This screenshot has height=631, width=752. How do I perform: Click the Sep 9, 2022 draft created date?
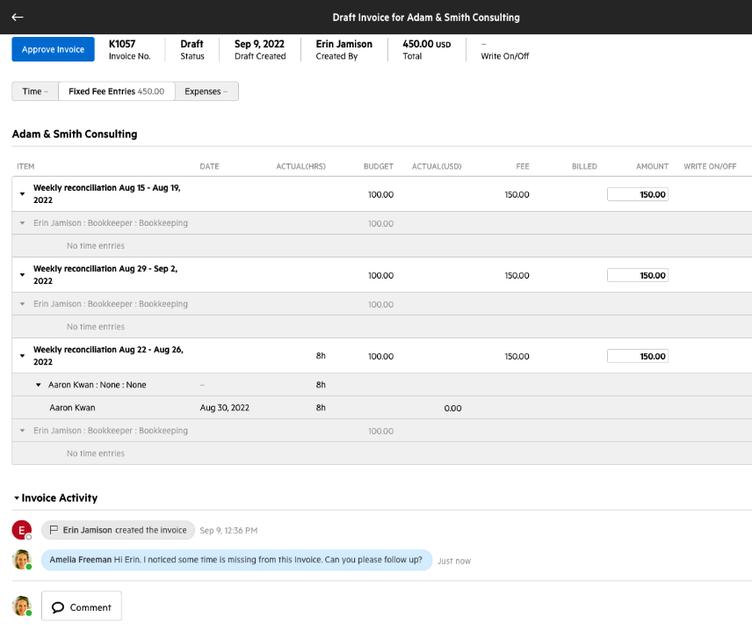click(259, 44)
